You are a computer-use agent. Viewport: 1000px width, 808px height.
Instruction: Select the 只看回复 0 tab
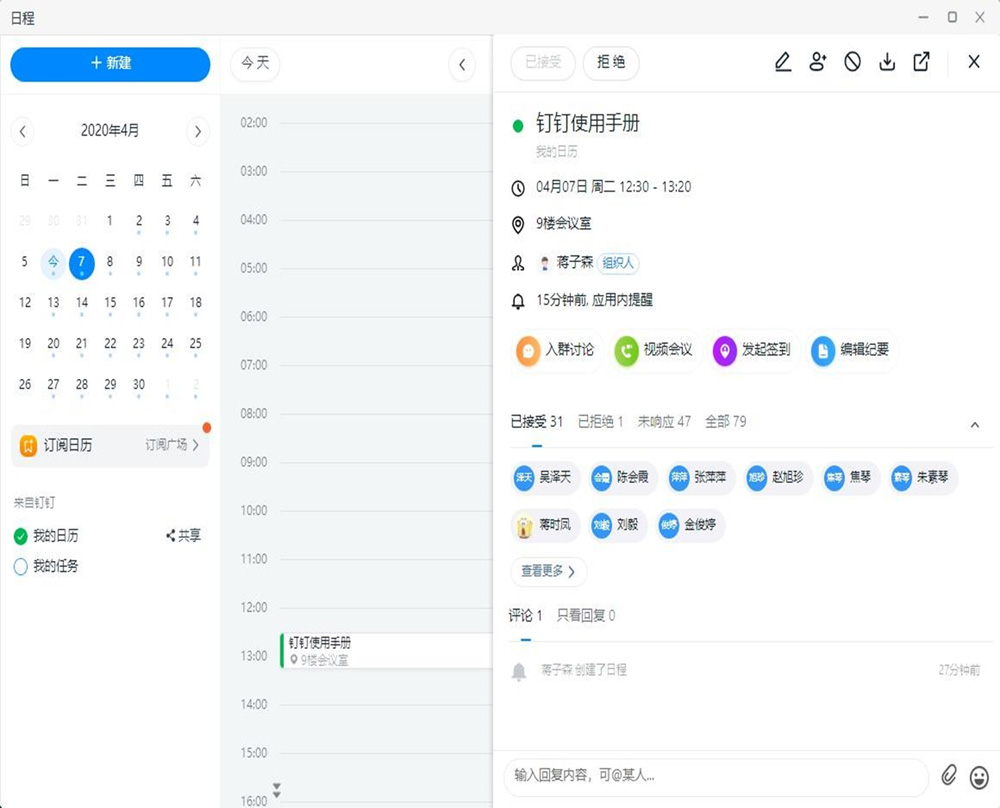pyautogui.click(x=585, y=616)
